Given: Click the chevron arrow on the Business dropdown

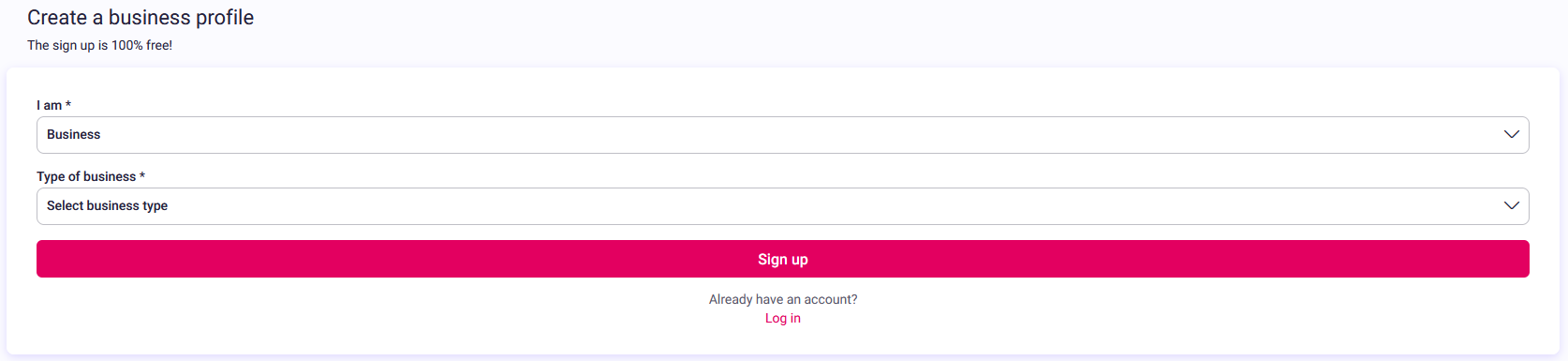Looking at the screenshot, I should pos(1511,135).
